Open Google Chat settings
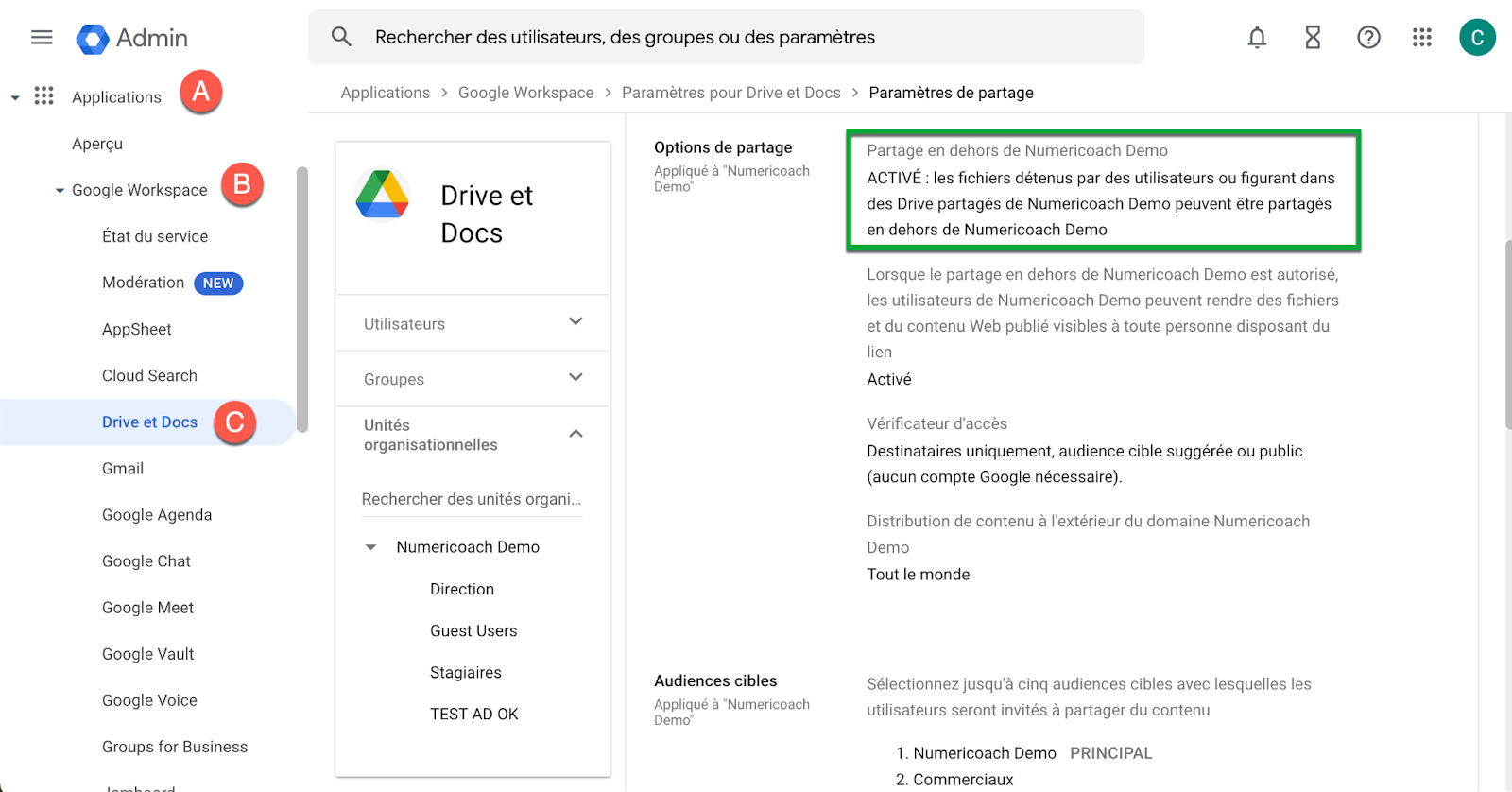The height and width of the screenshot is (792, 1512). [x=146, y=560]
